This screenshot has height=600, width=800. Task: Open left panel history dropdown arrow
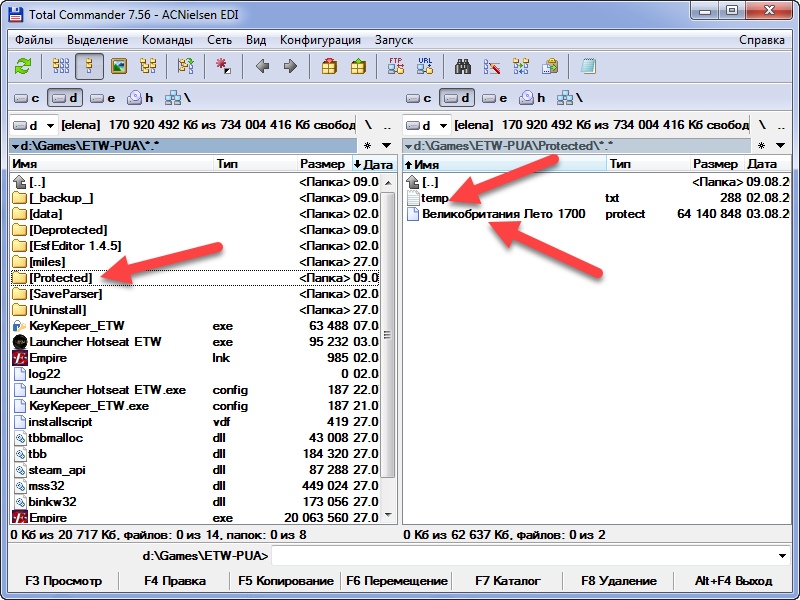coord(387,146)
